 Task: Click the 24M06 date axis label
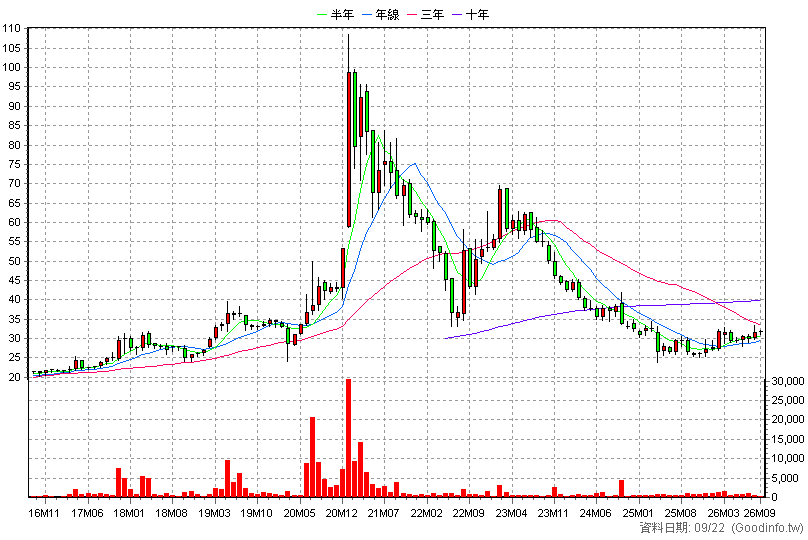[x=596, y=513]
